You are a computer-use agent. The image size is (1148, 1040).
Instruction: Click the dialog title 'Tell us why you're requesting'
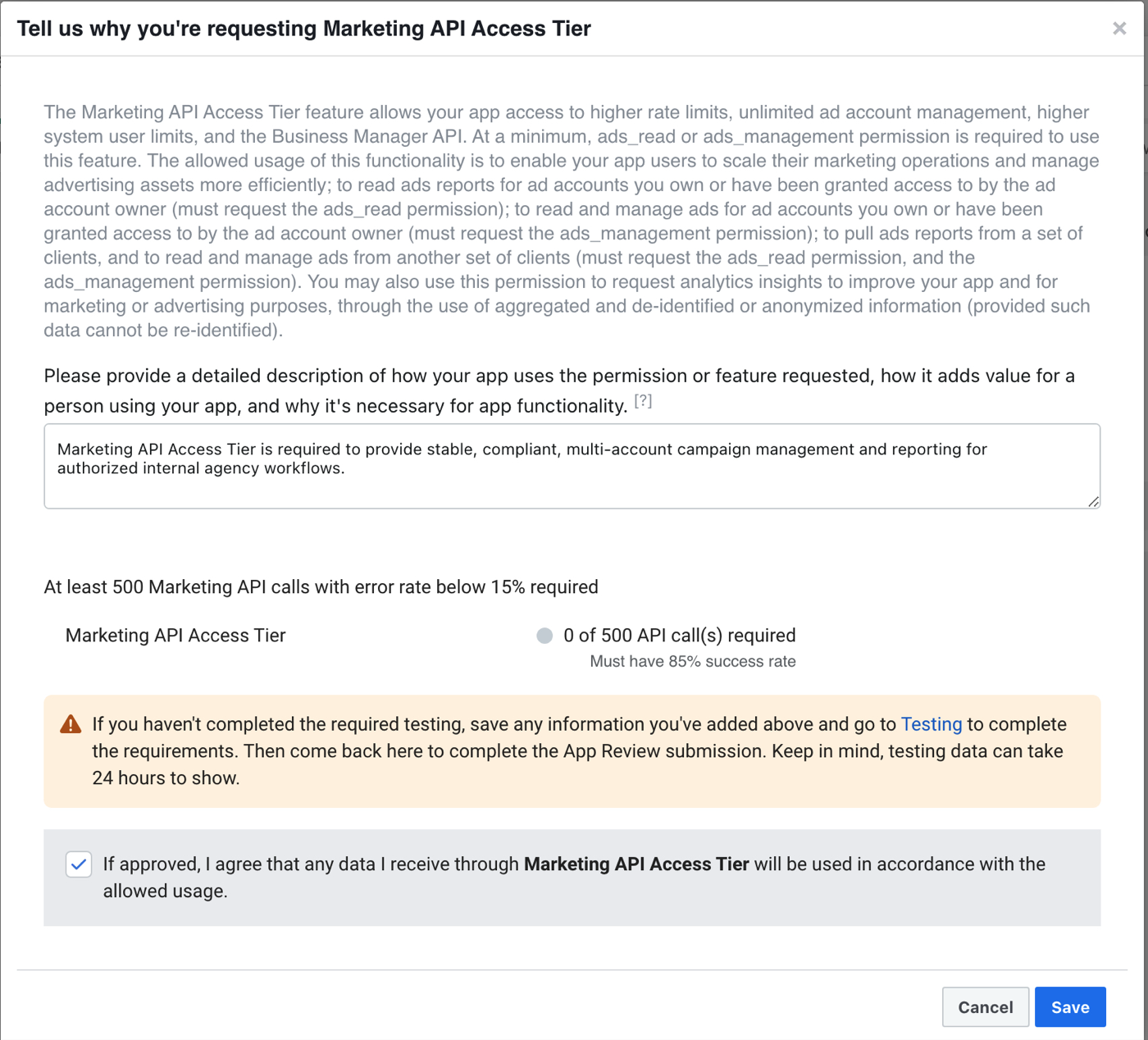304,29
